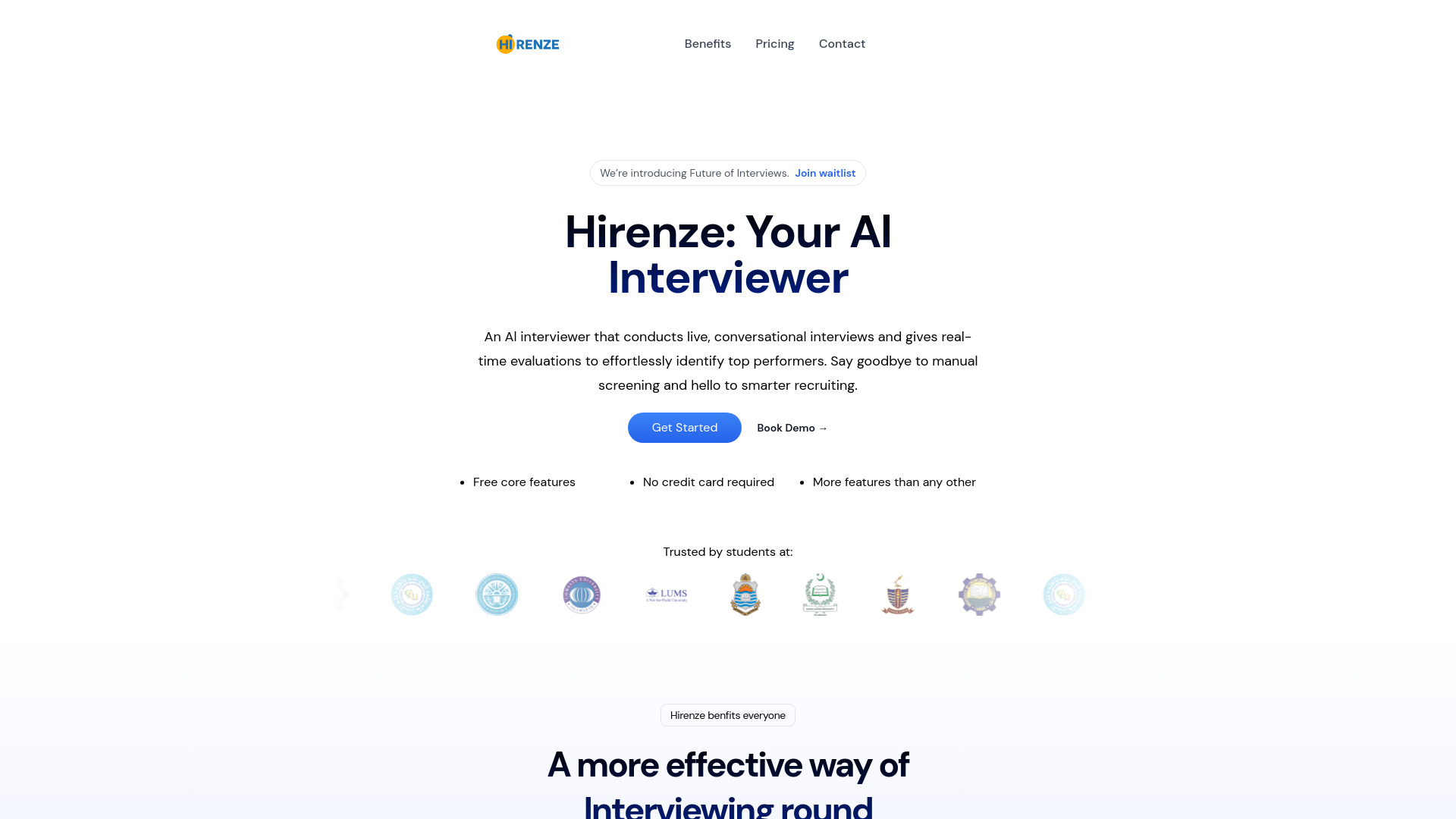The height and width of the screenshot is (819, 1456).
Task: Click the LUMS university logo icon
Action: click(666, 594)
